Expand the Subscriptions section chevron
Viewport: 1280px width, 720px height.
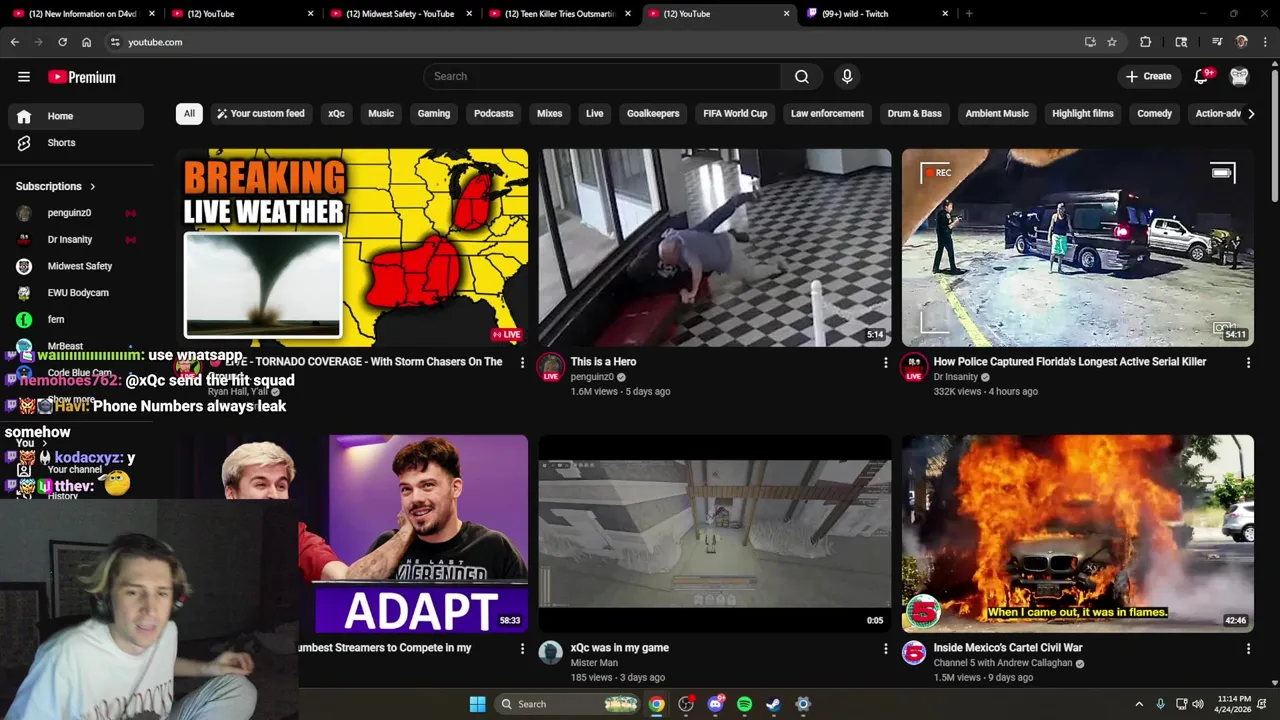point(93,186)
